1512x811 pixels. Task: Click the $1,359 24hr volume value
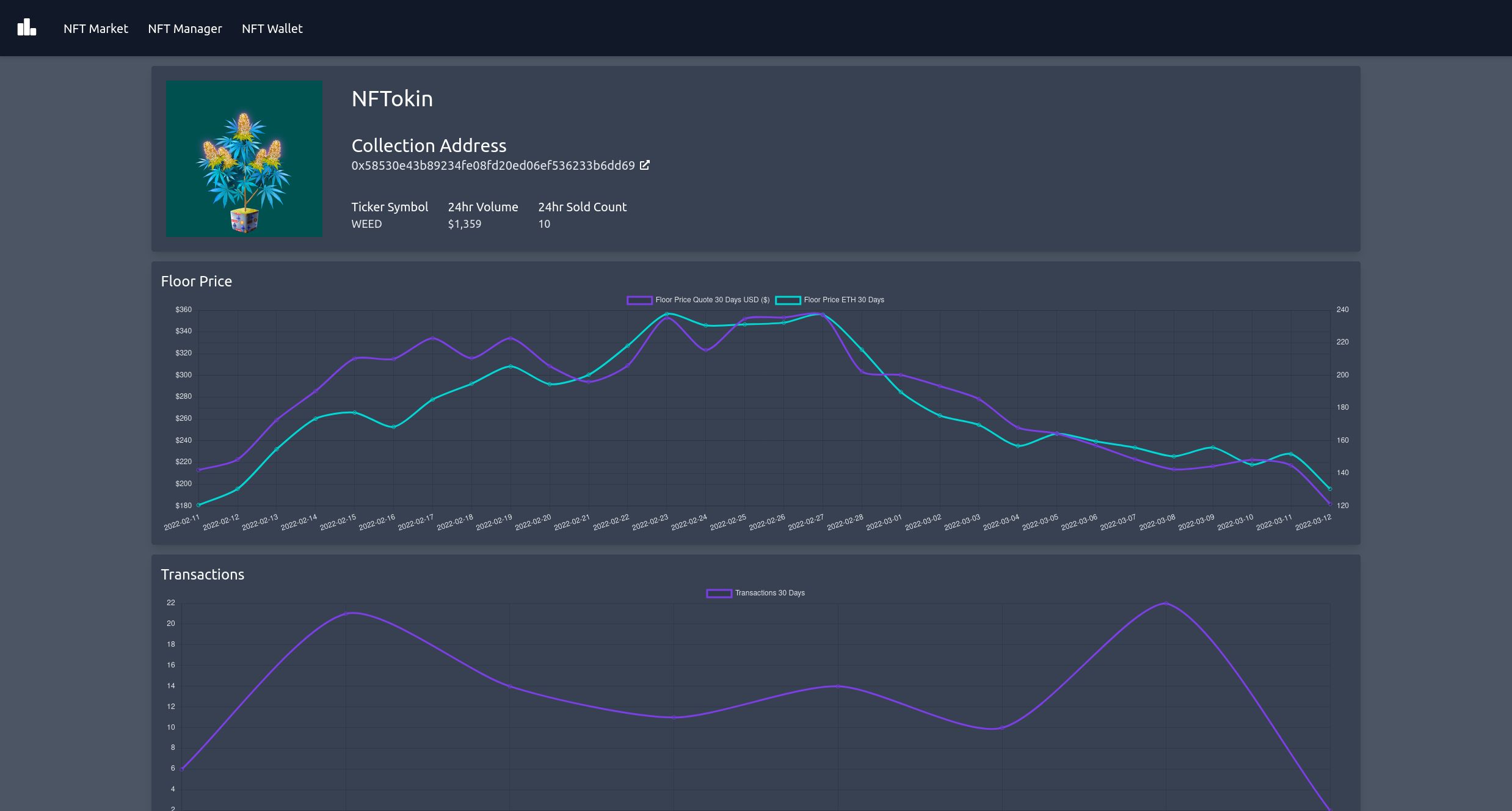465,224
